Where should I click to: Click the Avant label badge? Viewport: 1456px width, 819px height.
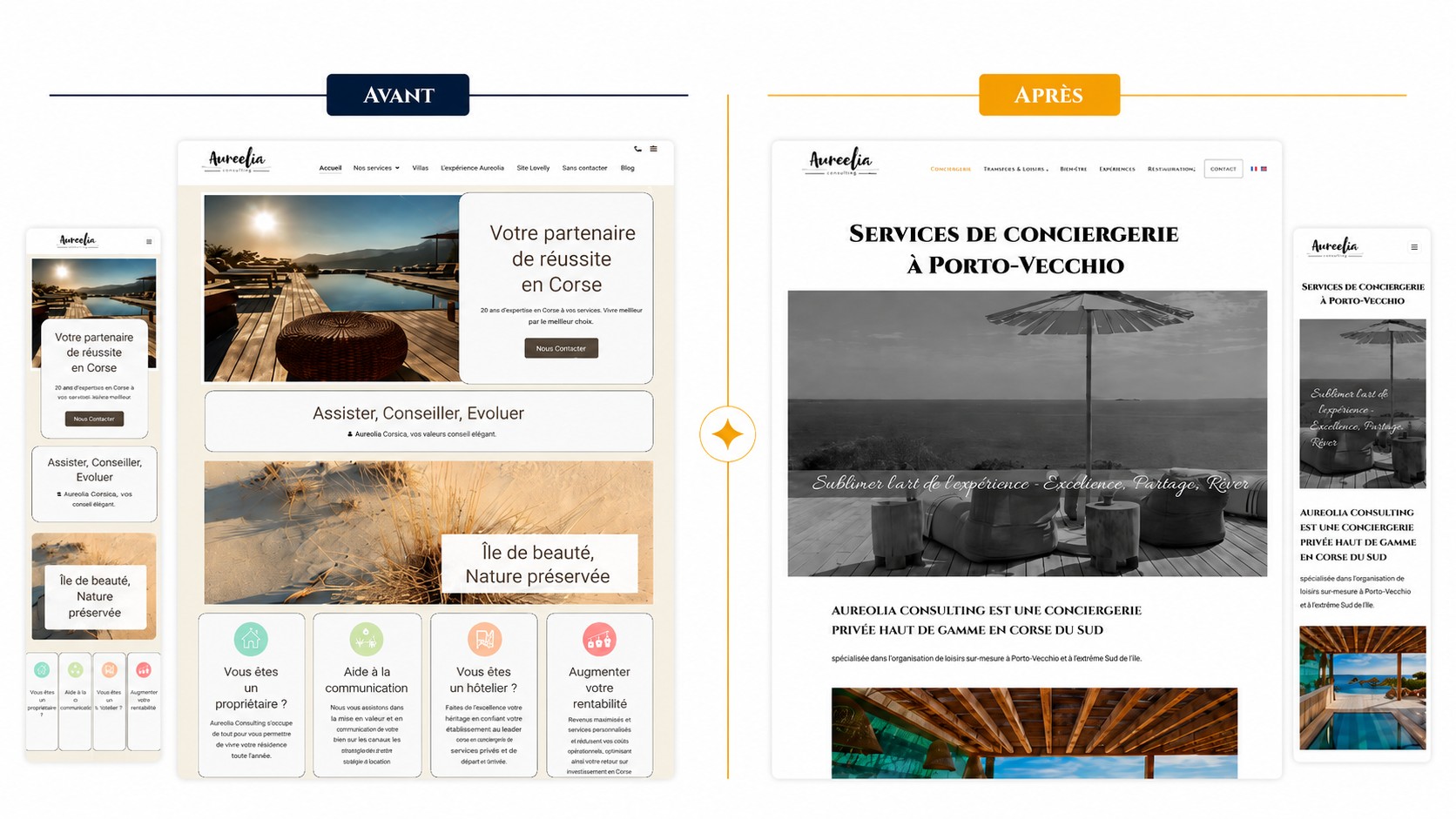pyautogui.click(x=398, y=95)
